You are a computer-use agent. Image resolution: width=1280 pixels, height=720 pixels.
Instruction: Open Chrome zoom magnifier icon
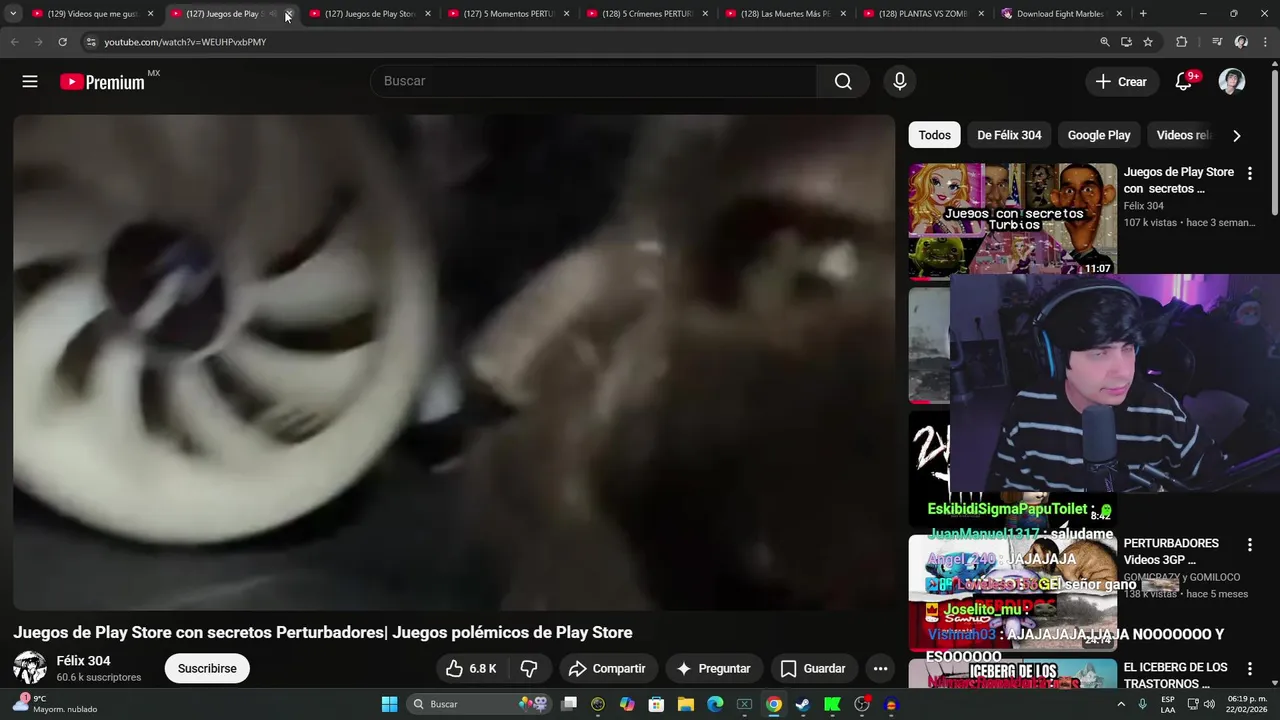point(1105,42)
